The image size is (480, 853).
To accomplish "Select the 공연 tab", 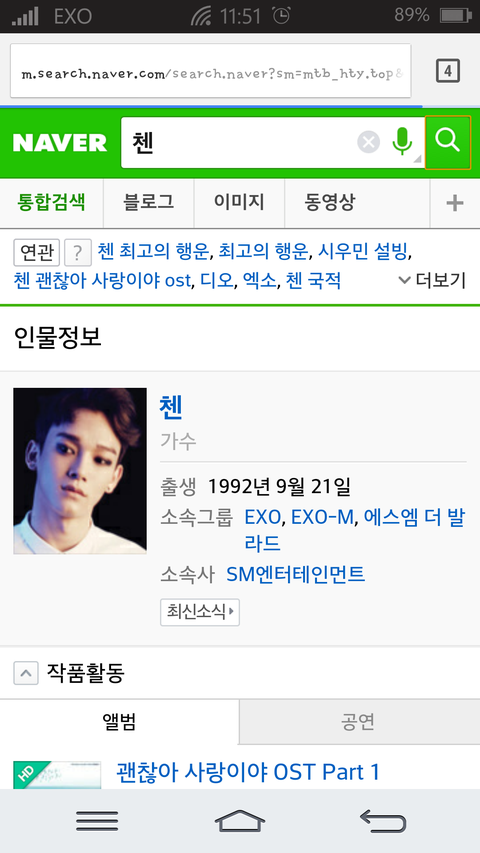I will [x=359, y=722].
